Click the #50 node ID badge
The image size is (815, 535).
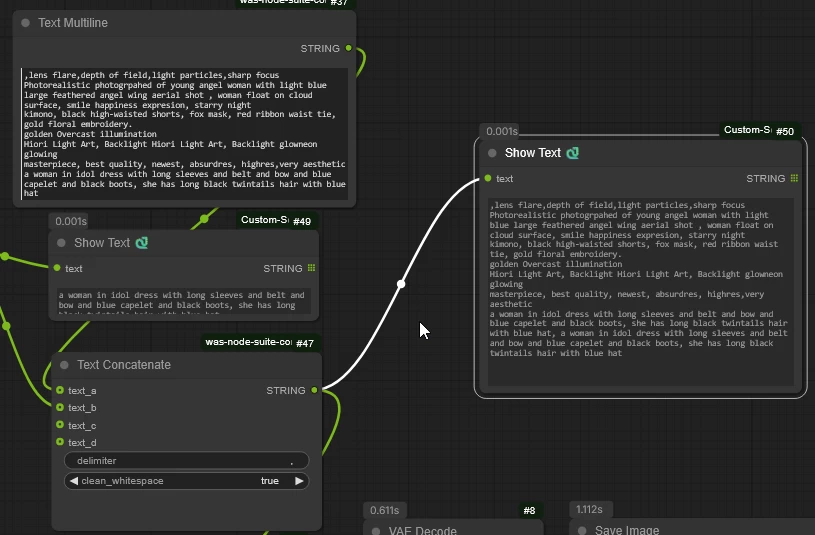click(785, 131)
